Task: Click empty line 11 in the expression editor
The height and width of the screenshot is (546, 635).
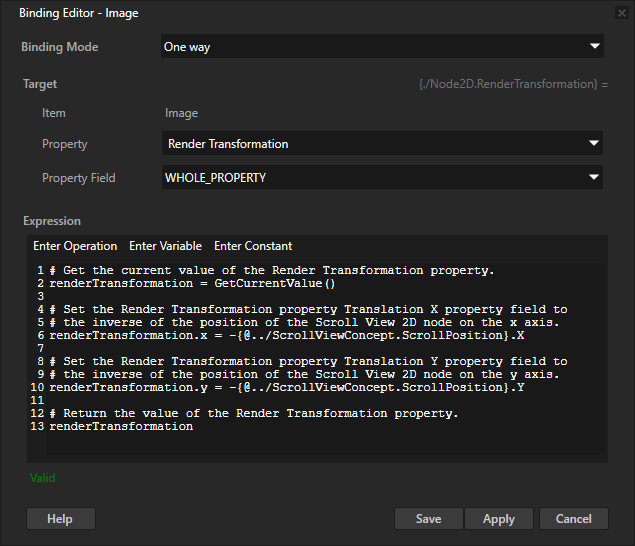Action: click(x=200, y=401)
